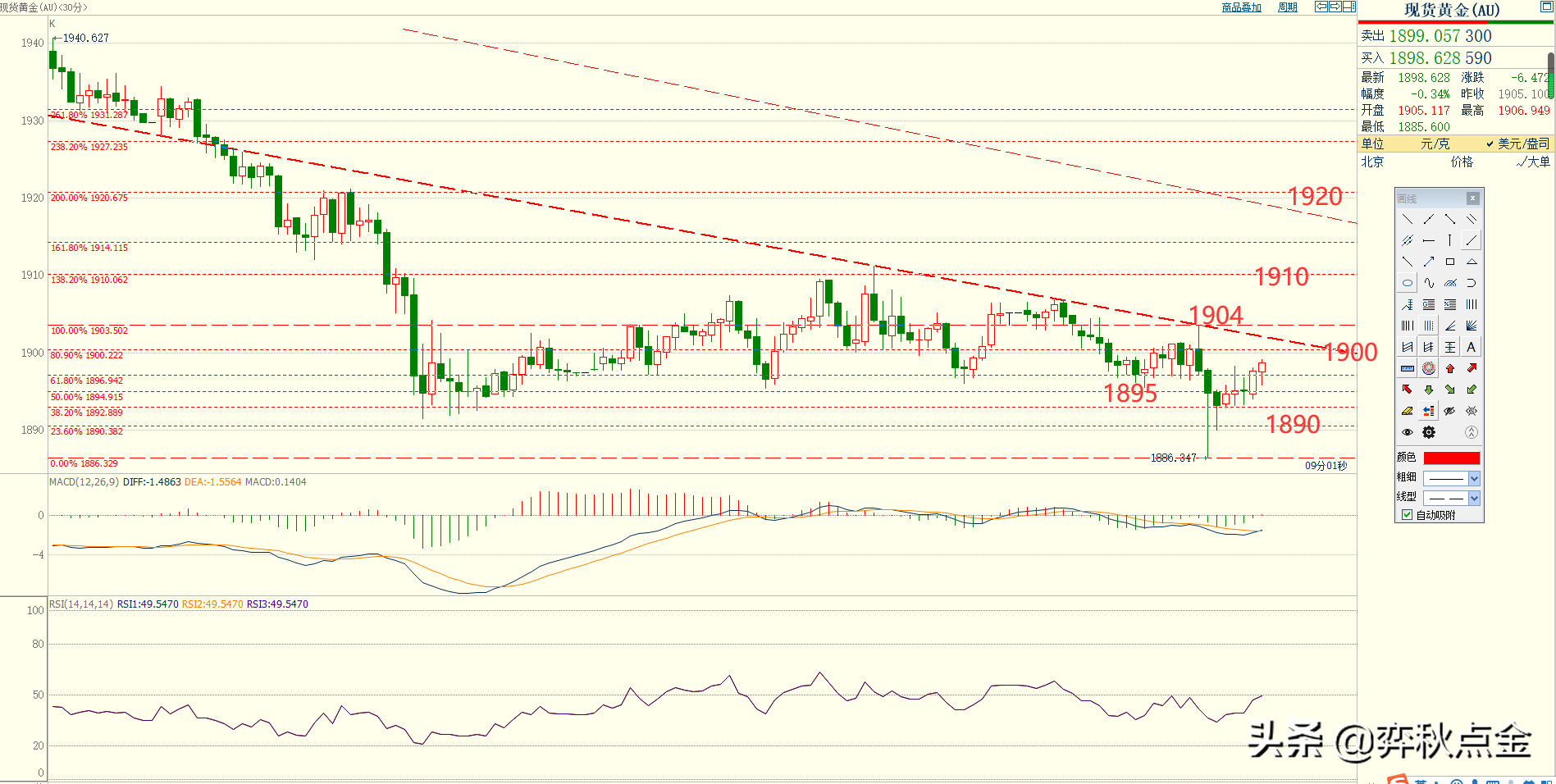Click the 开盘 value 1905.117
Image resolution: width=1556 pixels, height=784 pixels.
pos(1424,111)
